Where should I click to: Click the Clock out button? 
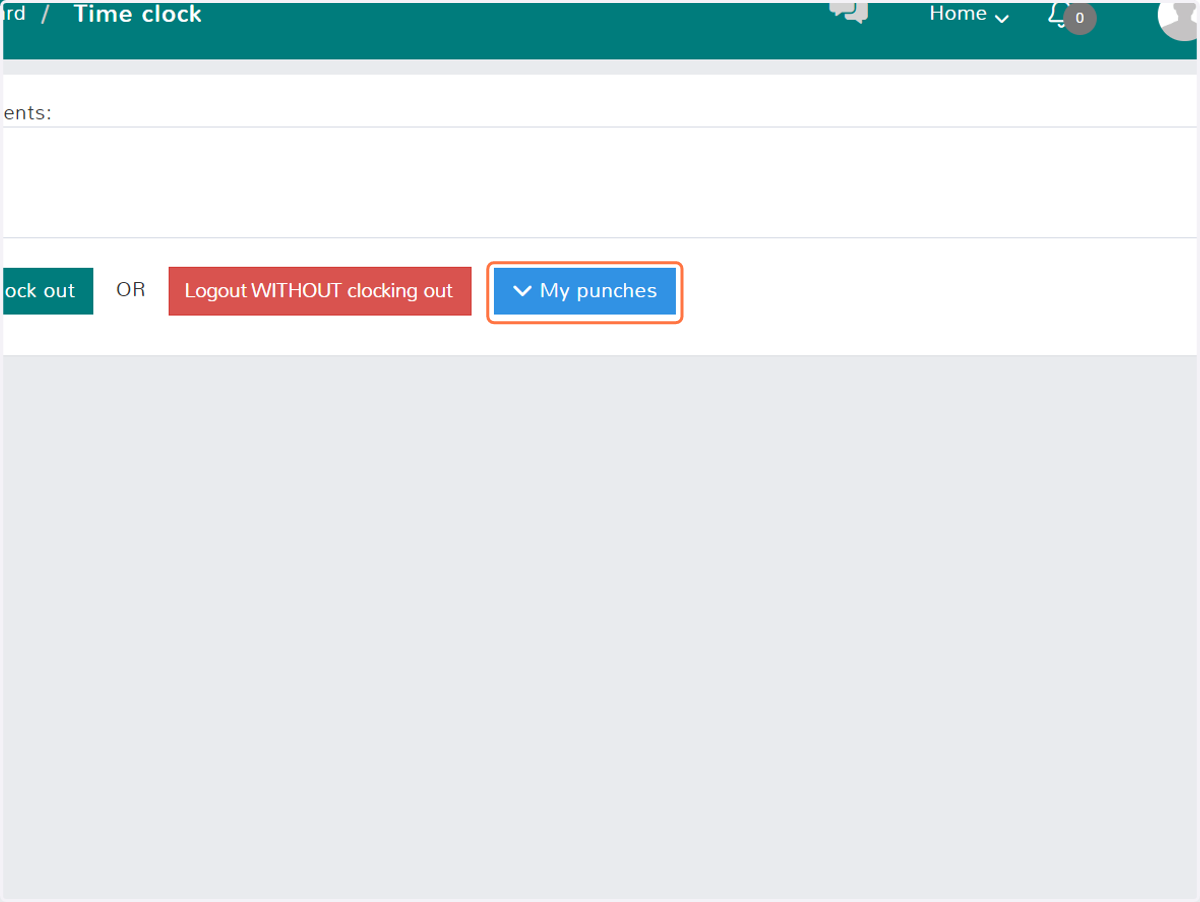[47, 291]
